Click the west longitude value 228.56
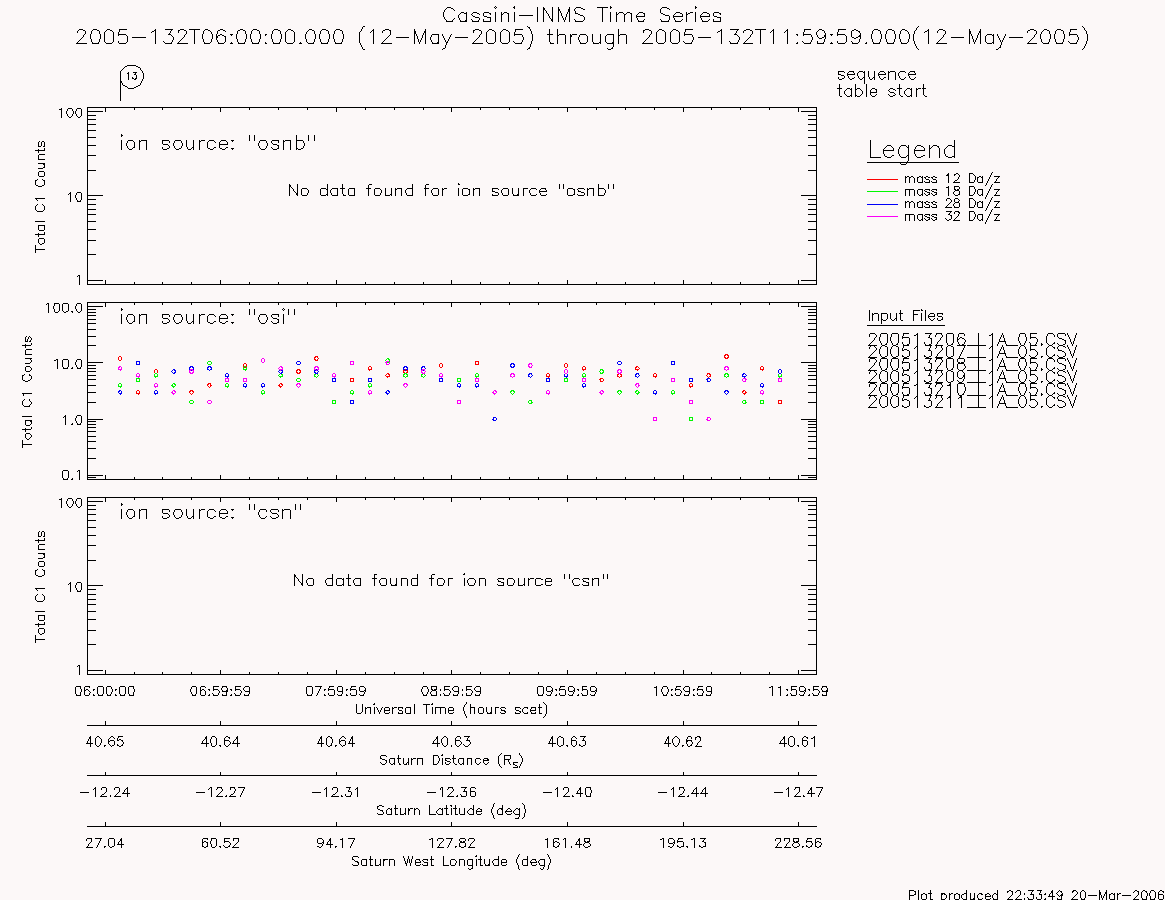 point(798,844)
